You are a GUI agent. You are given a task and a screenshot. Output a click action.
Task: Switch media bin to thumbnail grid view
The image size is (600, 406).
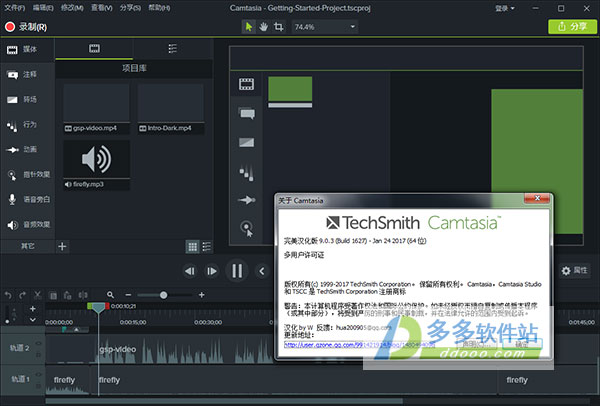coord(192,247)
